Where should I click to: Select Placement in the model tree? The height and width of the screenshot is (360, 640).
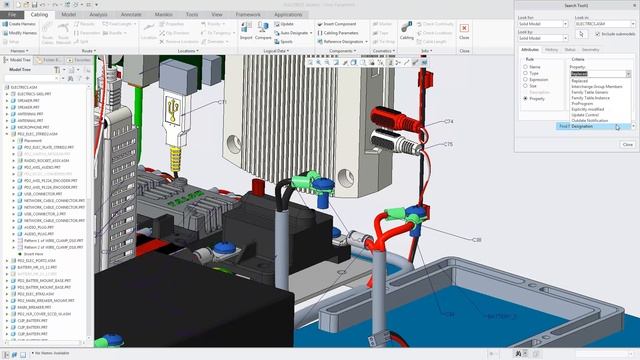click(33, 140)
